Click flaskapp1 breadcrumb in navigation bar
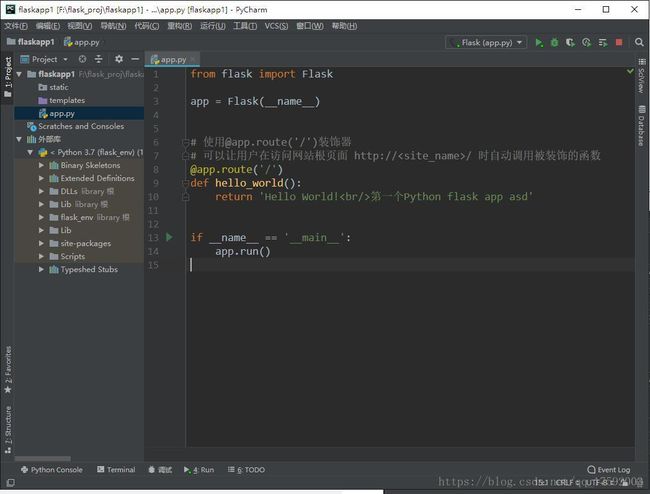Image resolution: width=650 pixels, height=494 pixels. point(31,42)
